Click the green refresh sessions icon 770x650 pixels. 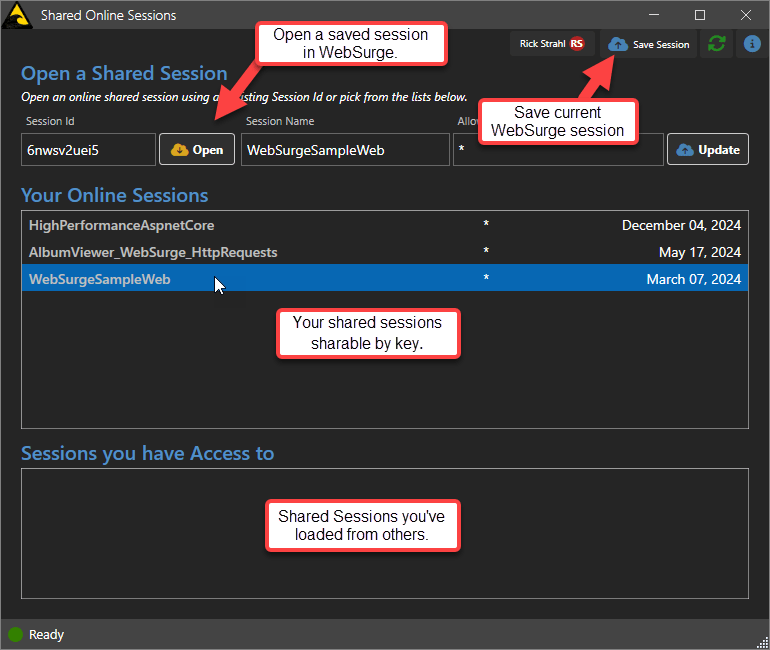point(716,44)
